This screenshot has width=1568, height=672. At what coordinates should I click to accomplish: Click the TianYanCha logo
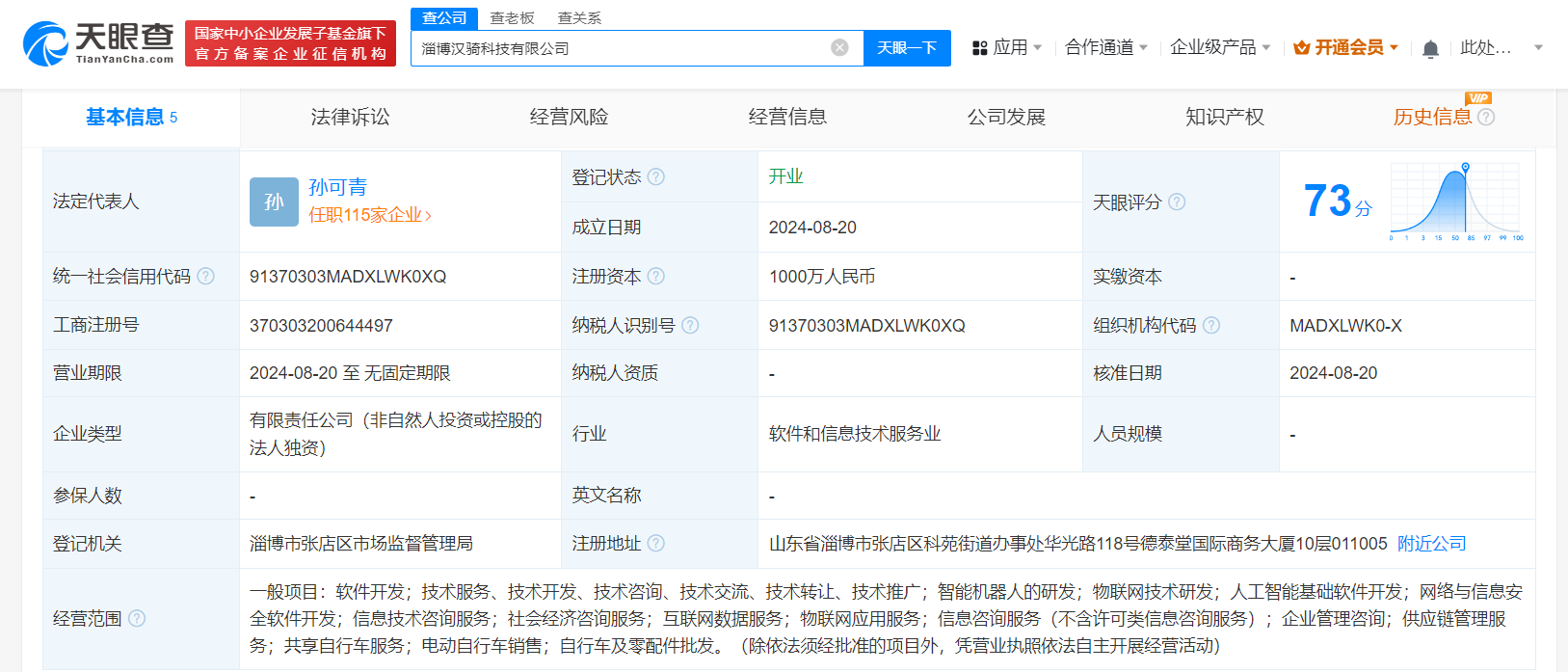pyautogui.click(x=98, y=44)
